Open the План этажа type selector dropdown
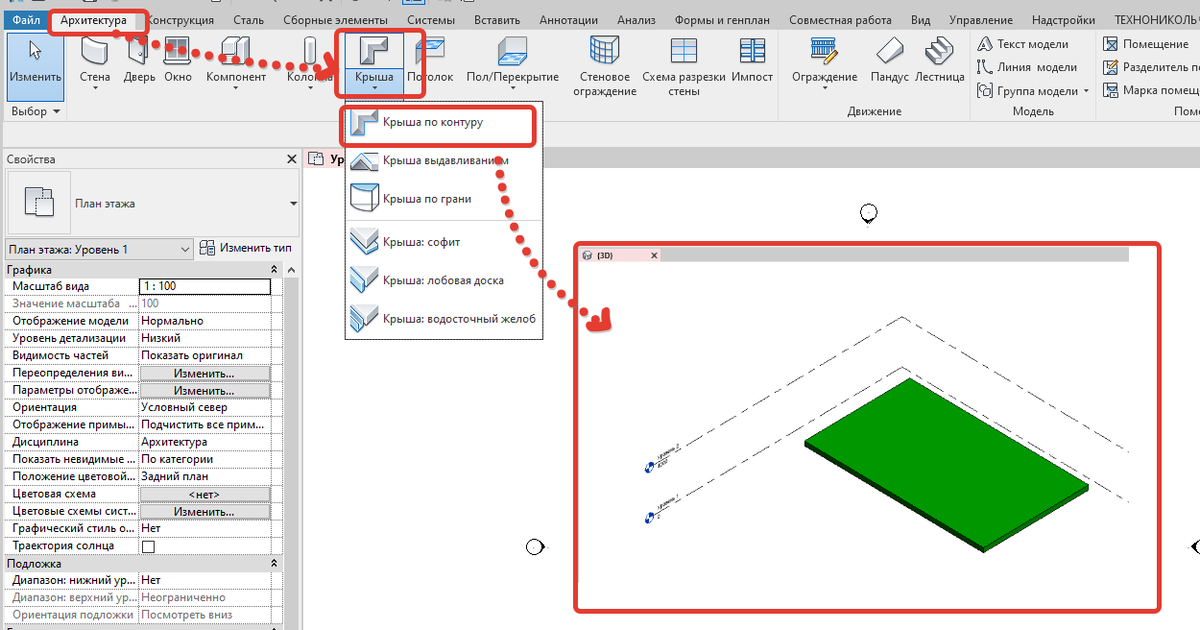 click(x=293, y=203)
